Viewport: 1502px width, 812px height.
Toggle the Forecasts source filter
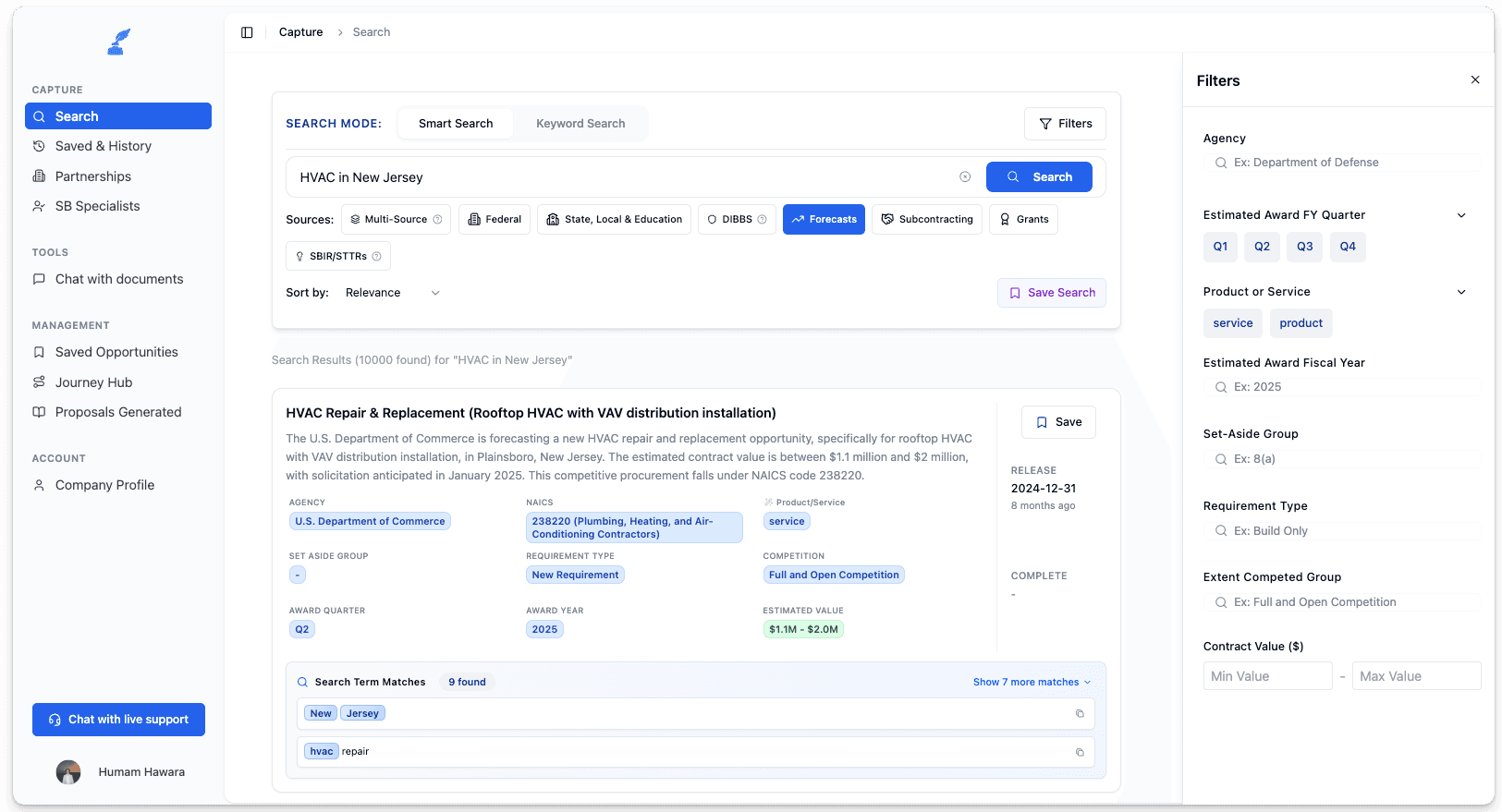[x=824, y=220]
